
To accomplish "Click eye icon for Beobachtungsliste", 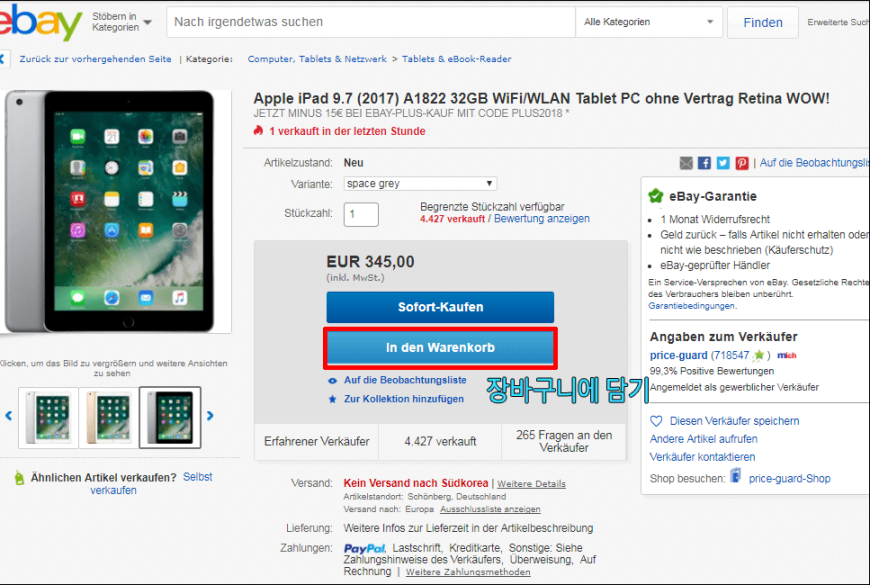I will tap(332, 381).
